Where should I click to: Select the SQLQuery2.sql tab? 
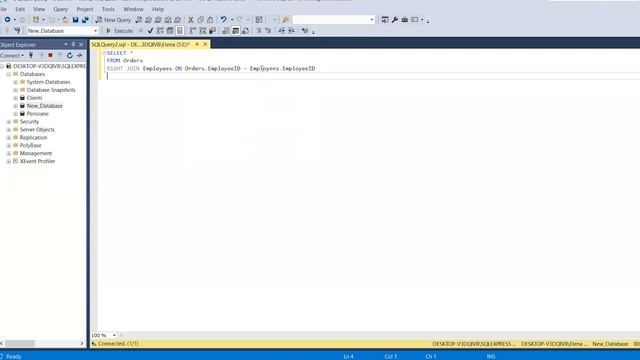click(141, 44)
